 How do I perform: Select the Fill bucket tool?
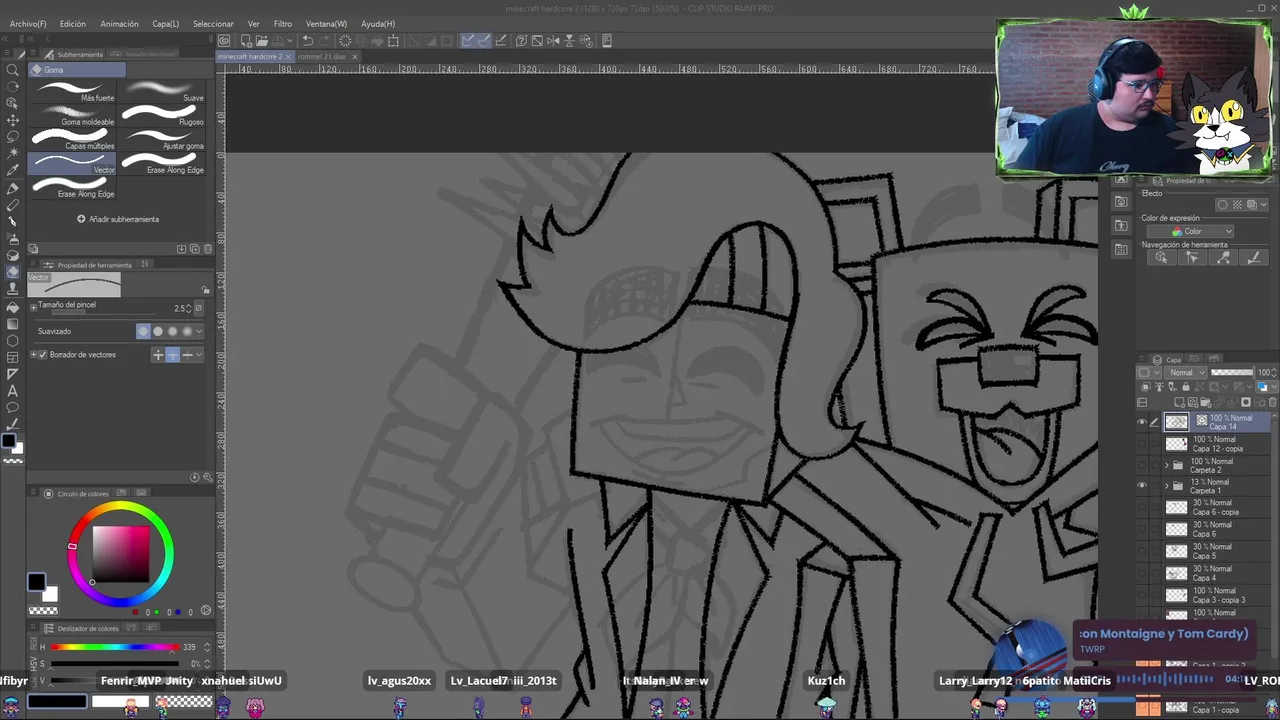(x=13, y=307)
